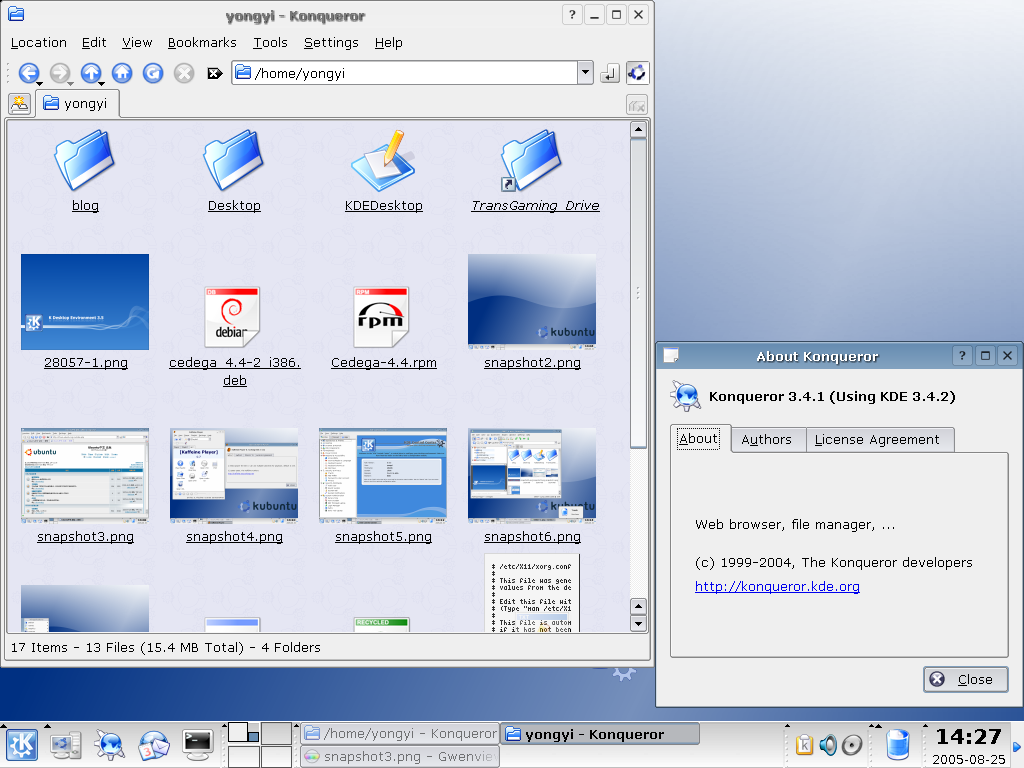
Task: Switch to the yongyi - Konqueror taskbar entry
Action: 600,733
